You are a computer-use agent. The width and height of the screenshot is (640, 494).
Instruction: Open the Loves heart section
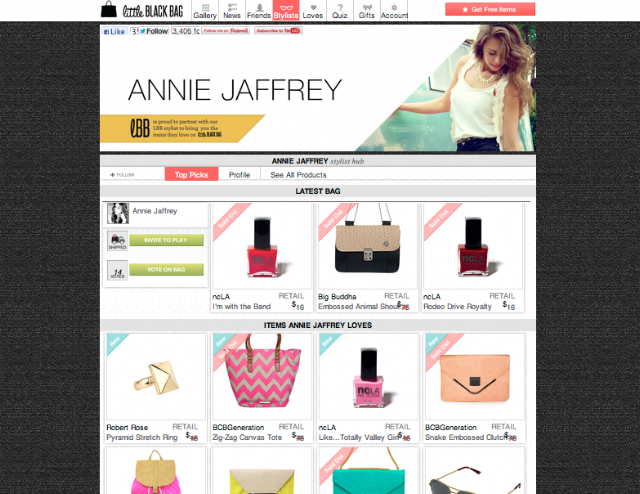pyautogui.click(x=313, y=10)
